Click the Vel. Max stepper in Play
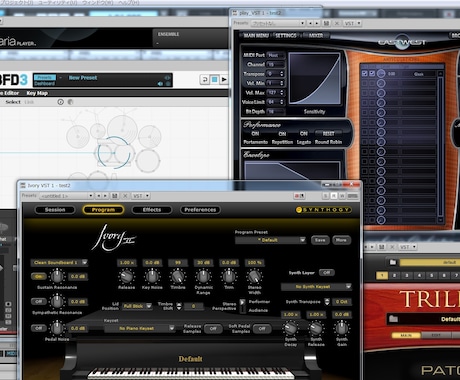The height and width of the screenshot is (380, 460). click(282, 92)
